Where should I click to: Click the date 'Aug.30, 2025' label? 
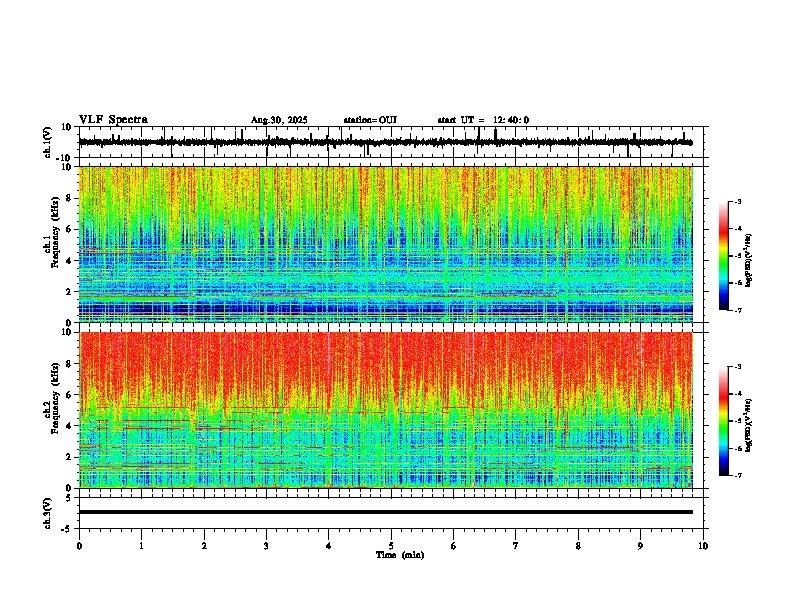point(279,120)
